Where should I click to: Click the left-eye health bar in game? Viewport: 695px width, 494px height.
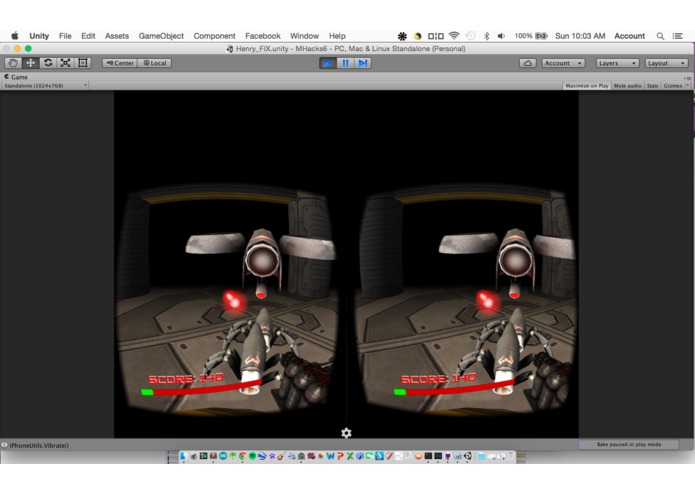point(201,388)
